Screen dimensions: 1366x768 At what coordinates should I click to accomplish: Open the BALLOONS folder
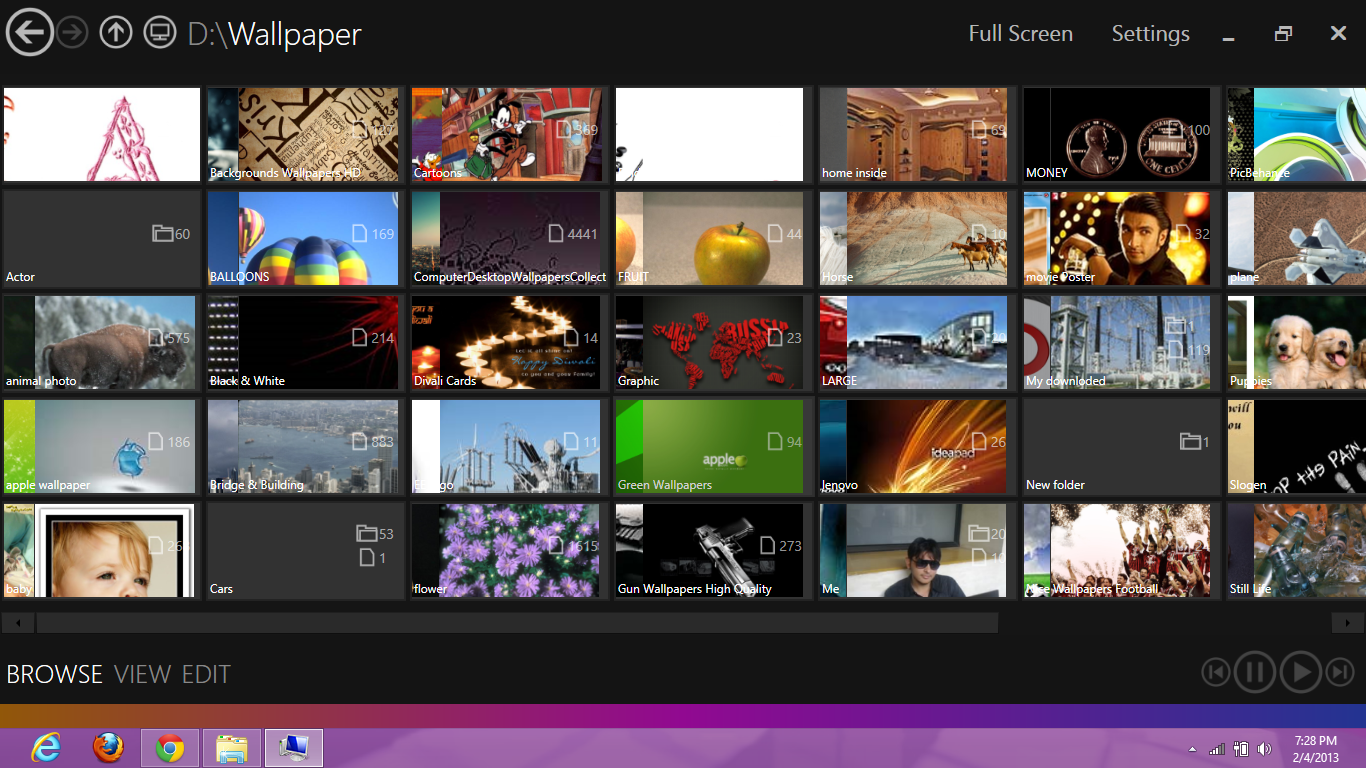click(304, 238)
